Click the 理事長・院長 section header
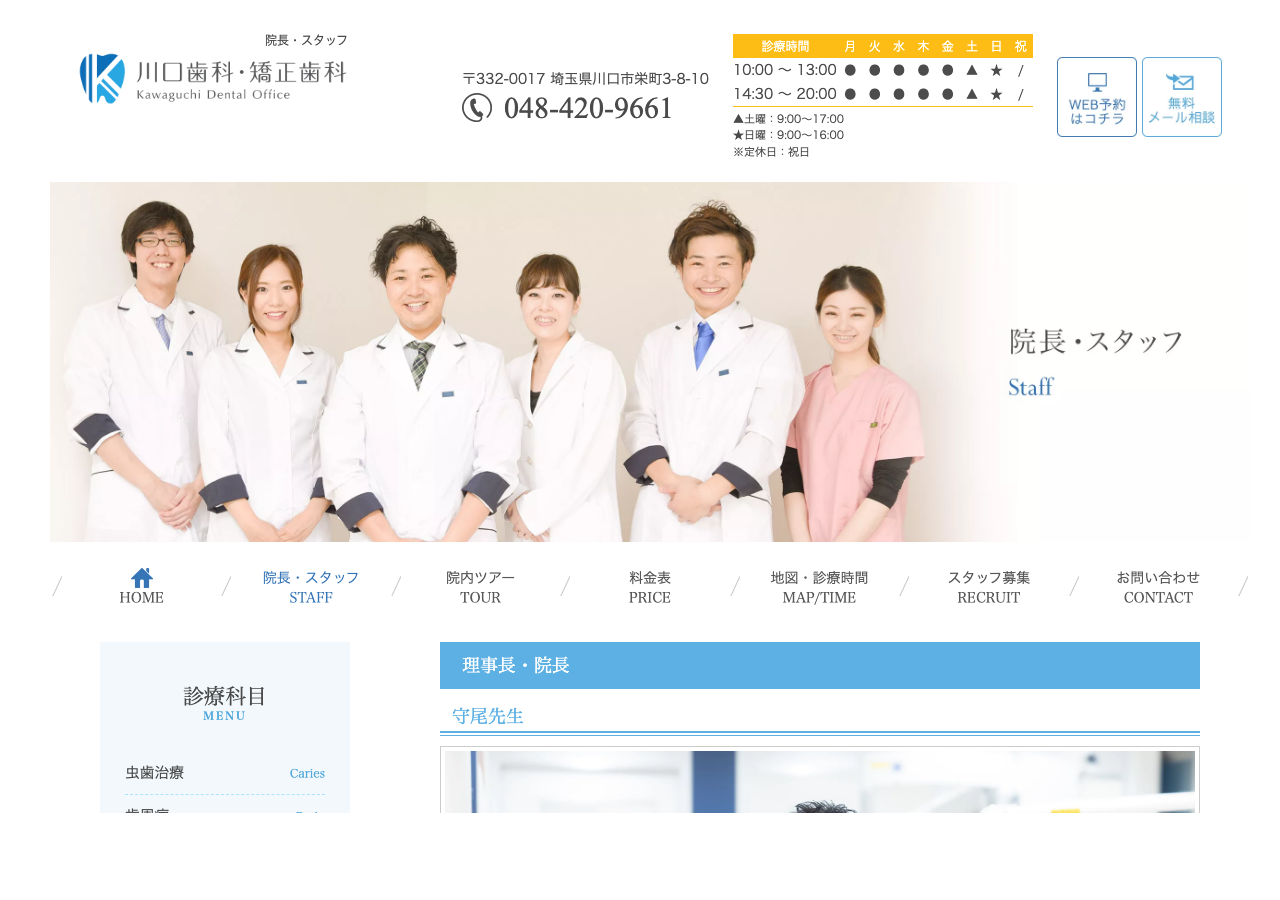Screen dimensions: 1280x900 tap(820, 665)
